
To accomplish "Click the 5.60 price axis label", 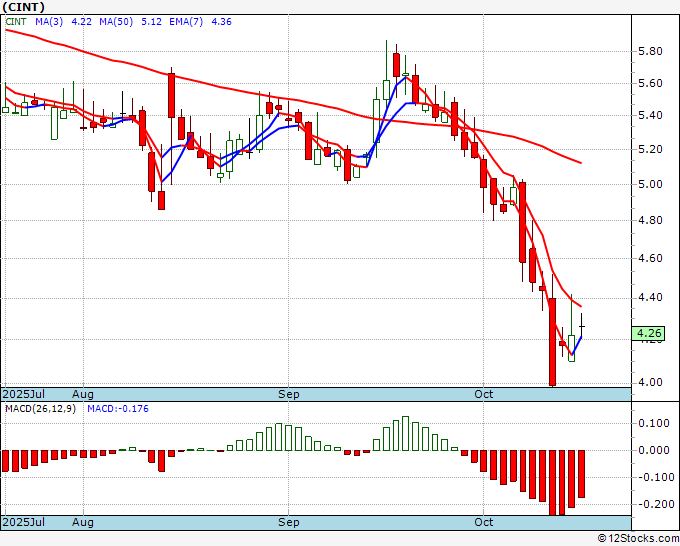I will pyautogui.click(x=651, y=83).
